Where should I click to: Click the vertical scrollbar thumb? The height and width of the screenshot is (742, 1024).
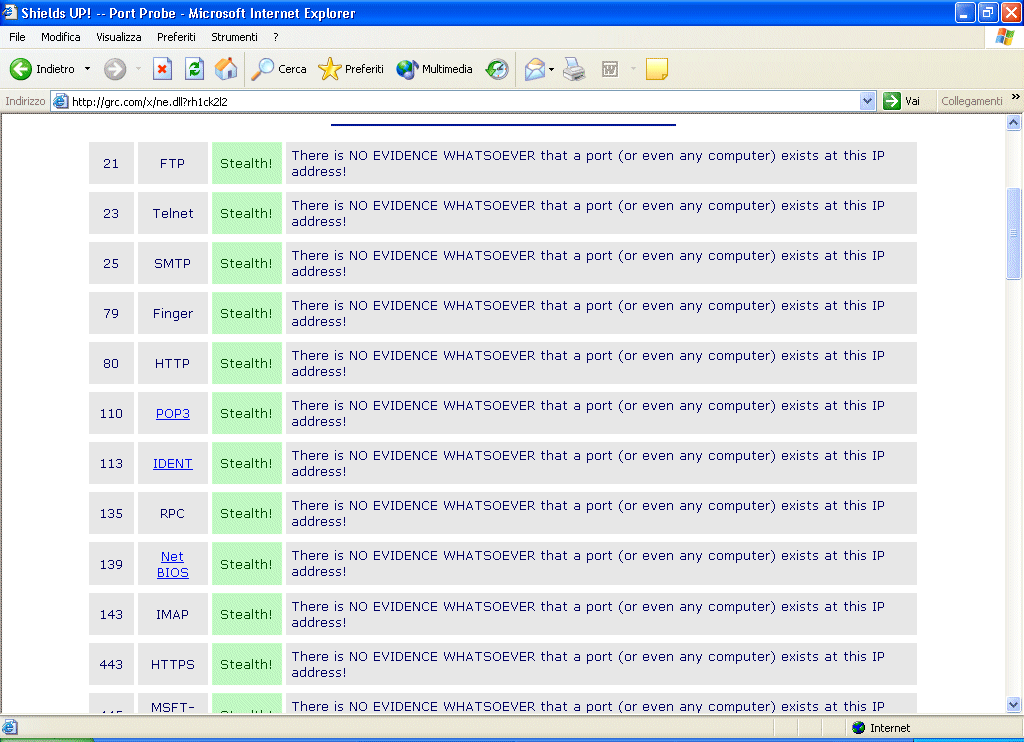[x=1014, y=233]
